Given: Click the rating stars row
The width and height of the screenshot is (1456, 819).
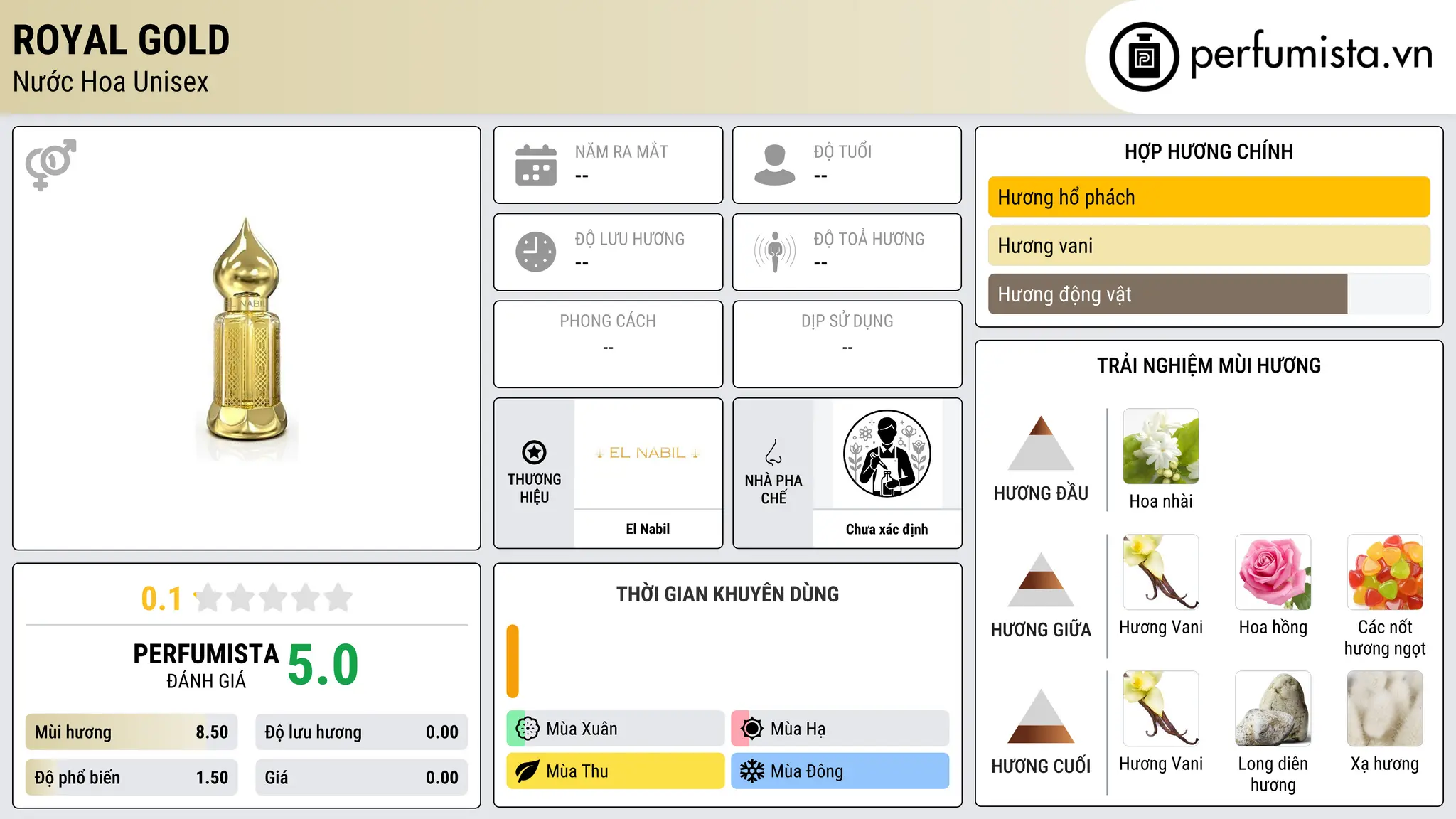Looking at the screenshot, I should click(x=274, y=598).
